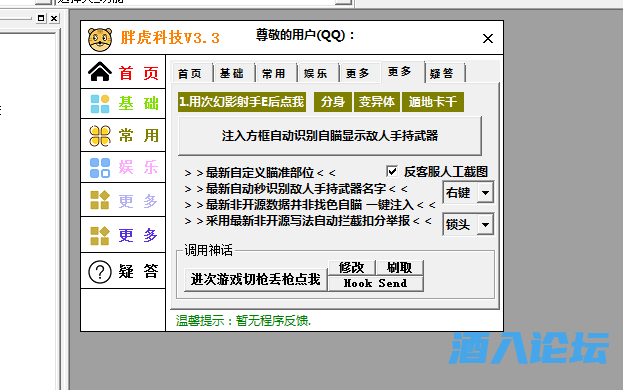Switch to the 娱乐 tab
The width and height of the screenshot is (623, 390).
coord(318,73)
